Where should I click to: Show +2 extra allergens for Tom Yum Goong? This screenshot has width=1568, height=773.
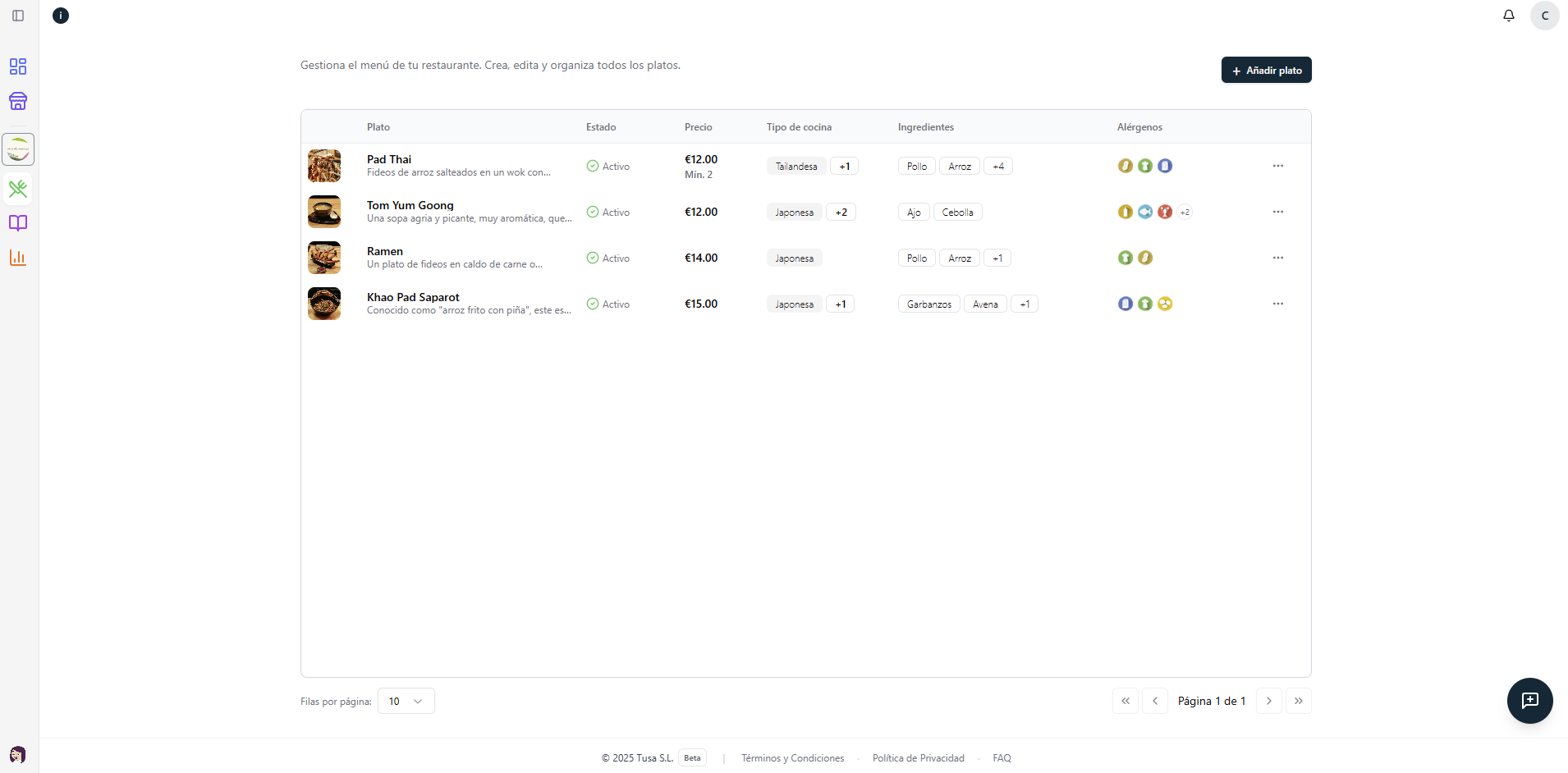tap(1185, 211)
